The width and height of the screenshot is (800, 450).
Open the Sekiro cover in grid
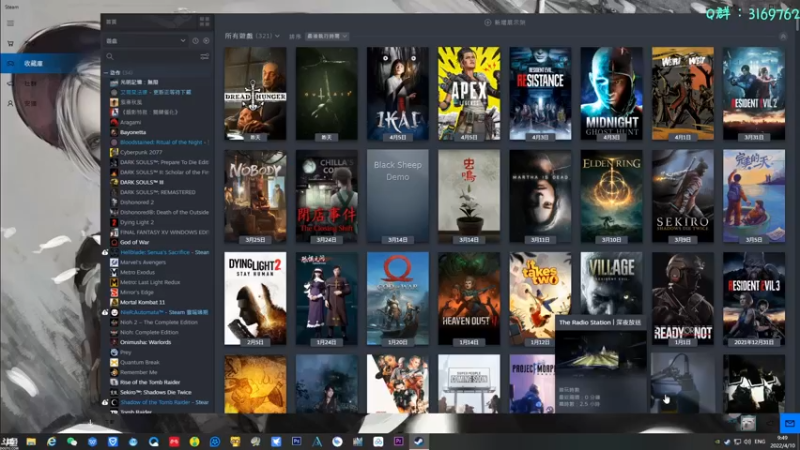[x=683, y=196]
